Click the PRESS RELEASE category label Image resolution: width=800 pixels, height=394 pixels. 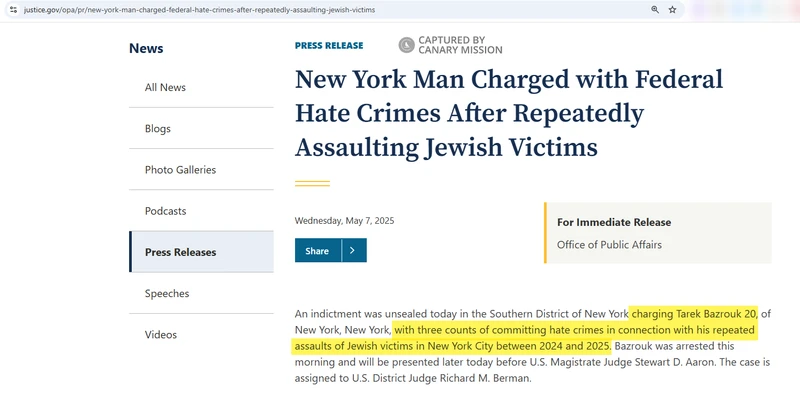(x=329, y=45)
